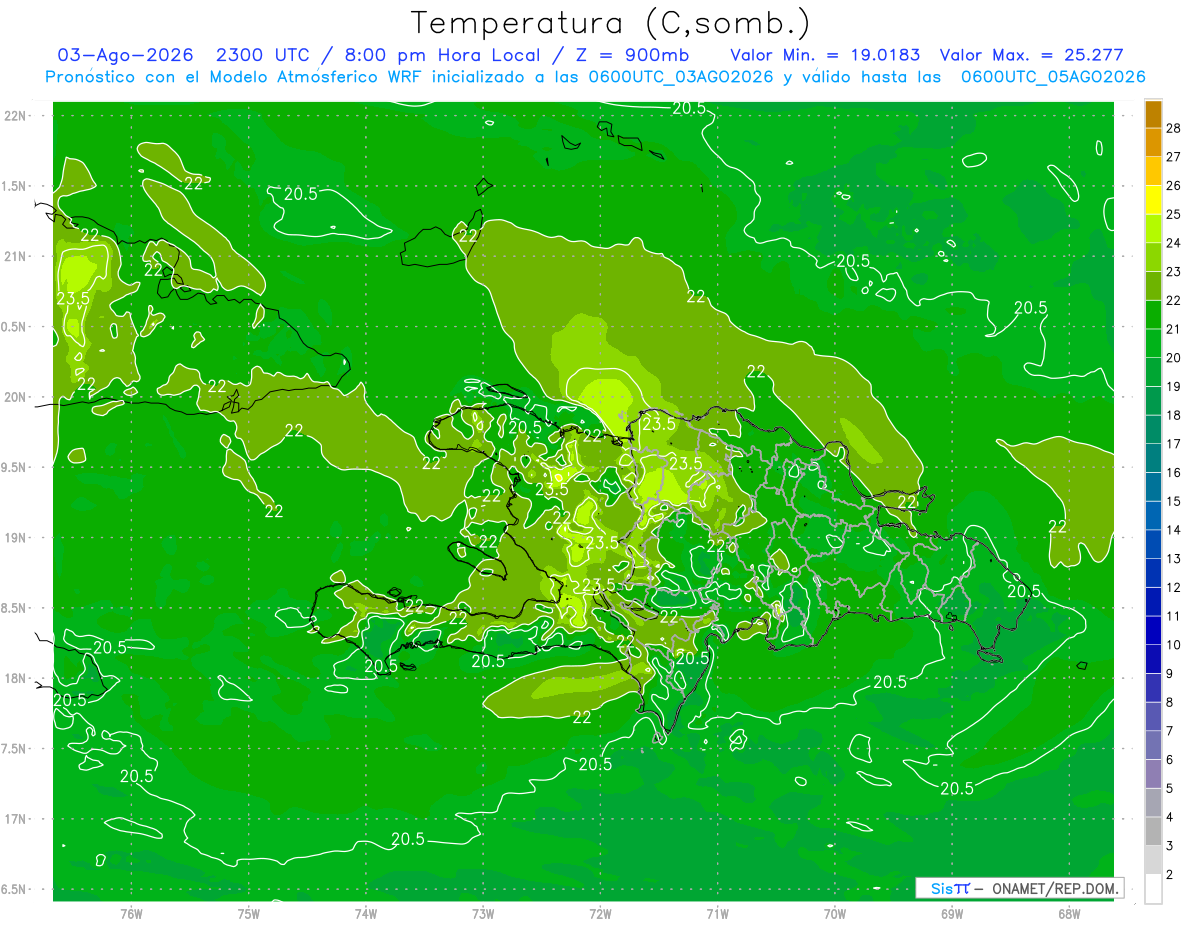The width and height of the screenshot is (1200, 927).
Task: Click the blue legend swatch between 13 and 14
Action: pyautogui.click(x=1154, y=544)
